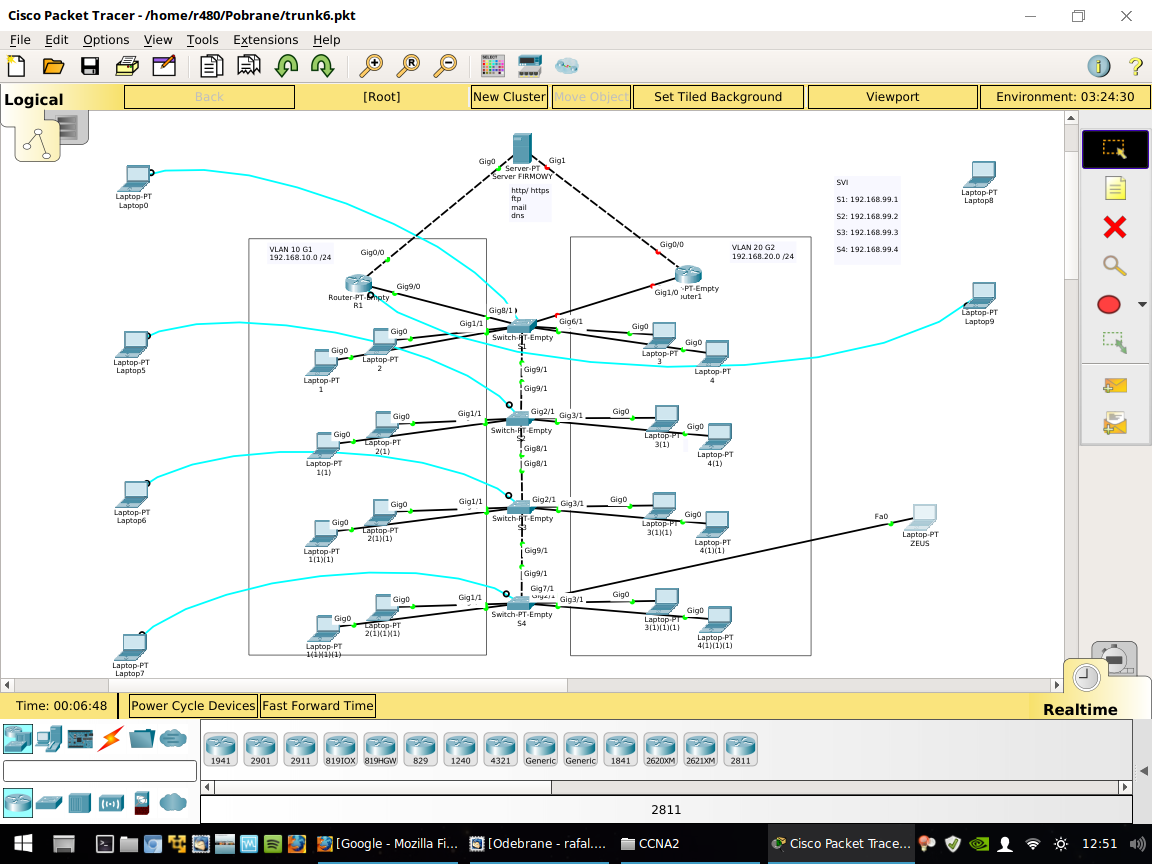The image size is (1152, 864).
Task: Add a simple PDU envelope icon
Action: click(x=1114, y=386)
